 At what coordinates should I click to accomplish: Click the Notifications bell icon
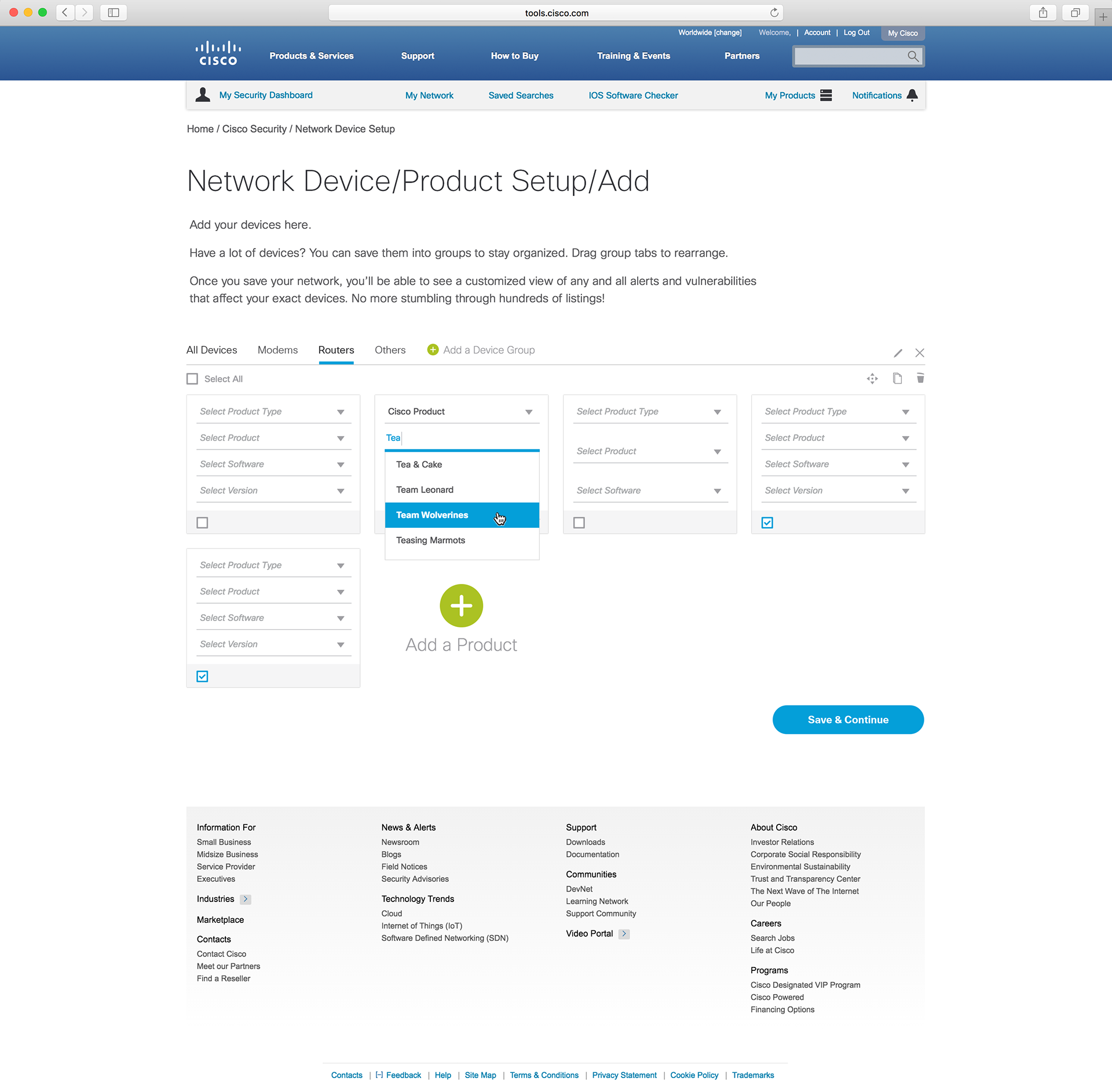point(912,95)
